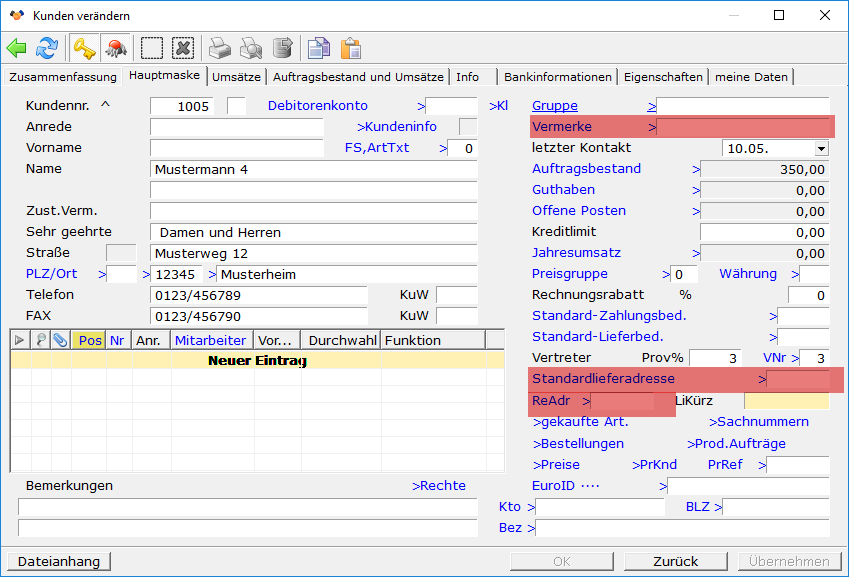Open the Bestellungen link

578,443
